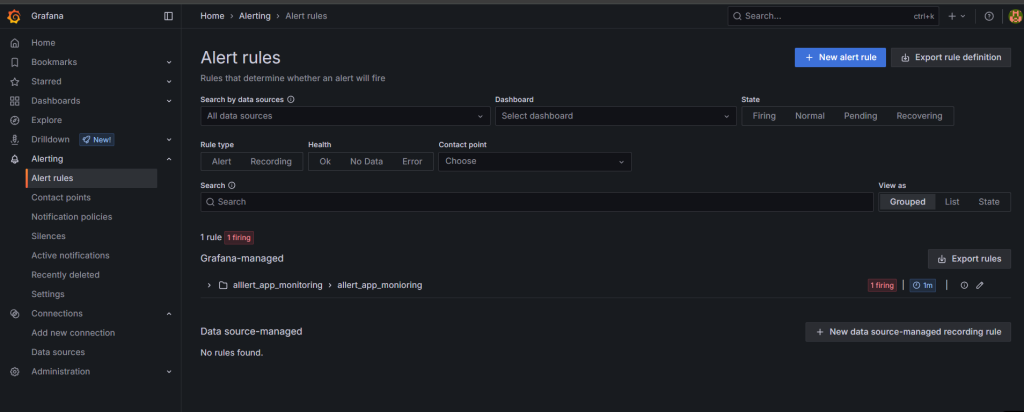Click Export rules button
Screen dimensions: 1024x412
[969, 259]
